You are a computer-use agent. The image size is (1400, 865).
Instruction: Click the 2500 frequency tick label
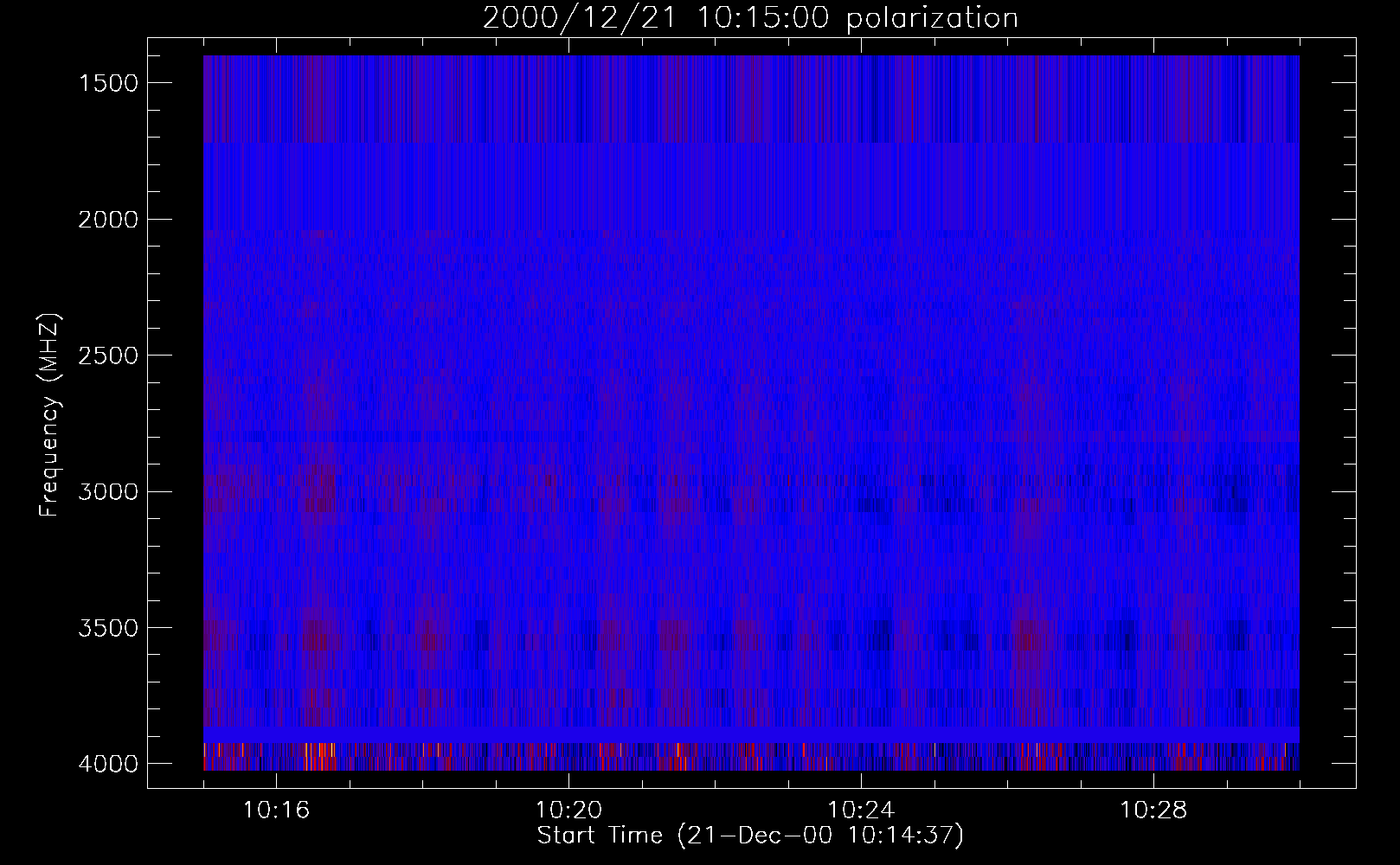point(108,356)
